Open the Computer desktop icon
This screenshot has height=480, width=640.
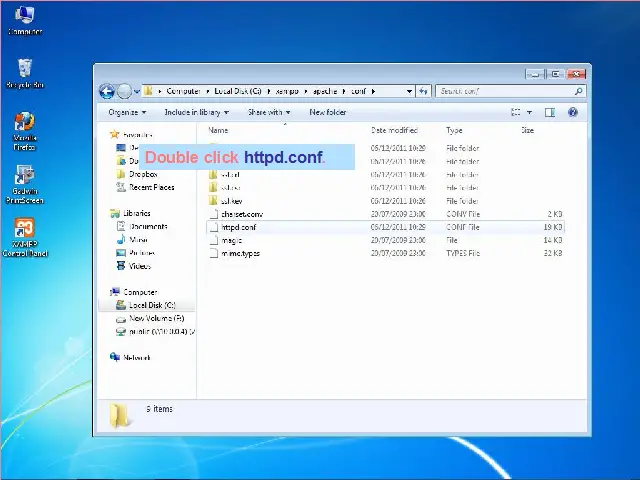point(25,20)
